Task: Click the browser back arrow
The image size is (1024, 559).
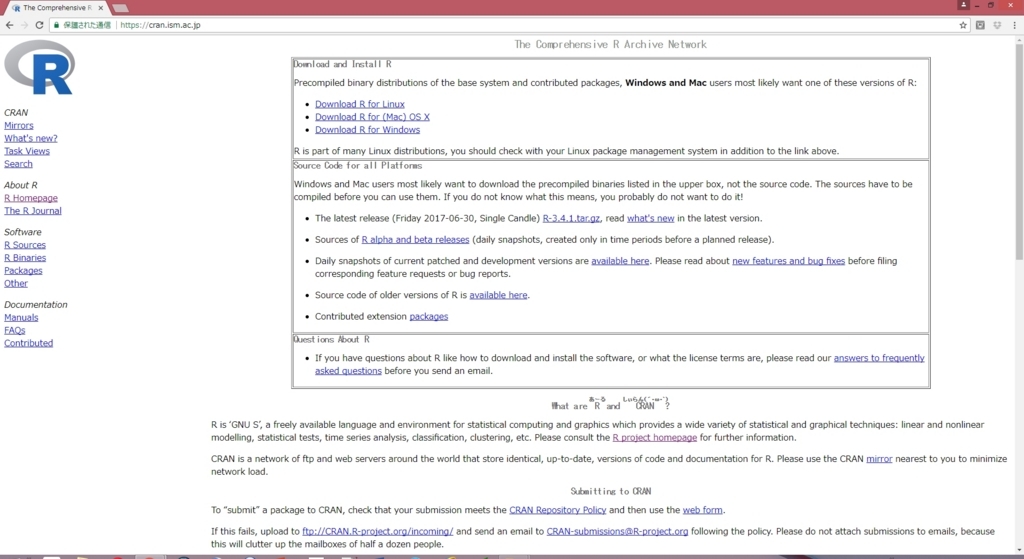Action: coord(9,25)
